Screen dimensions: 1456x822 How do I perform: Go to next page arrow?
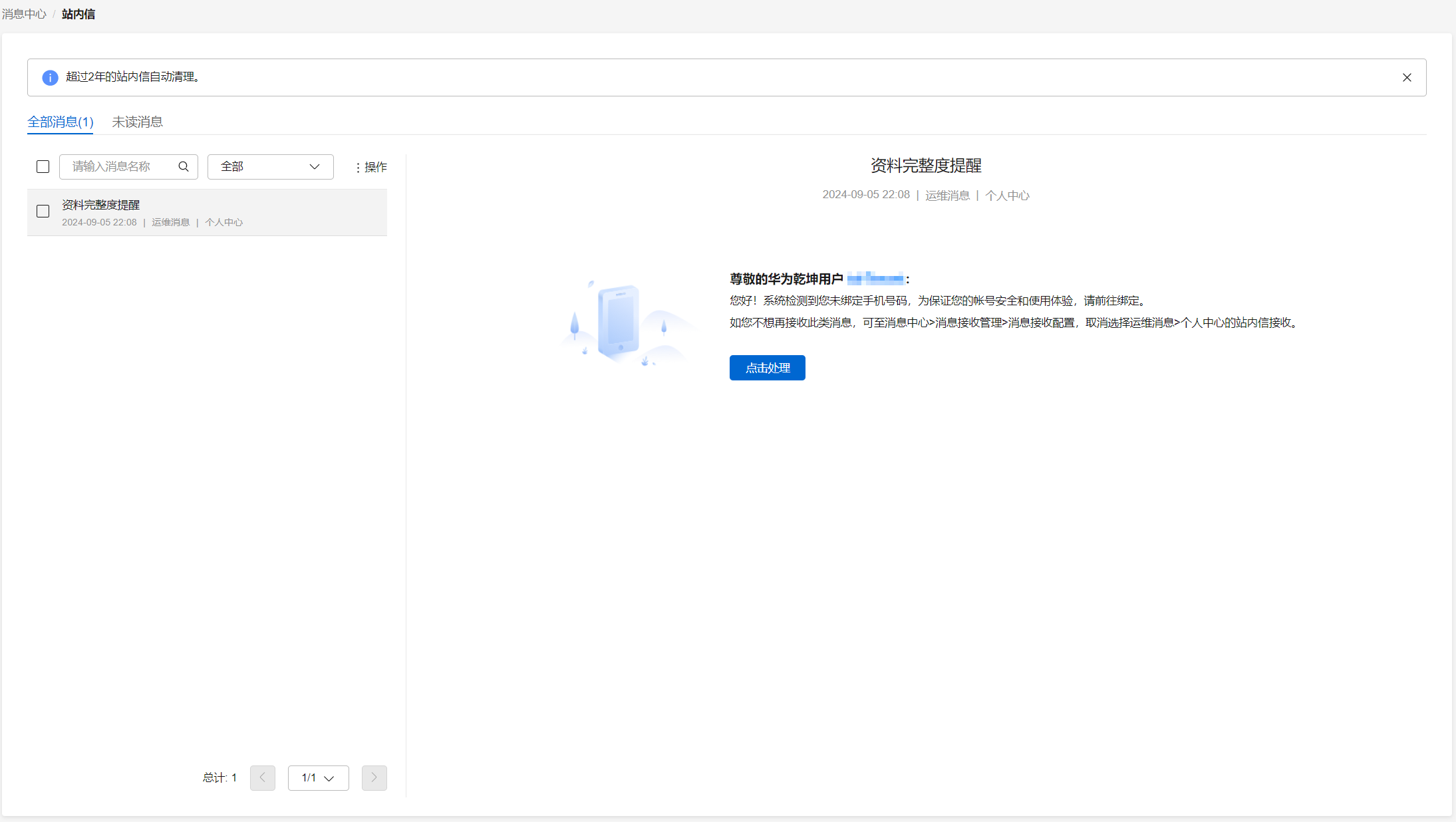374,777
